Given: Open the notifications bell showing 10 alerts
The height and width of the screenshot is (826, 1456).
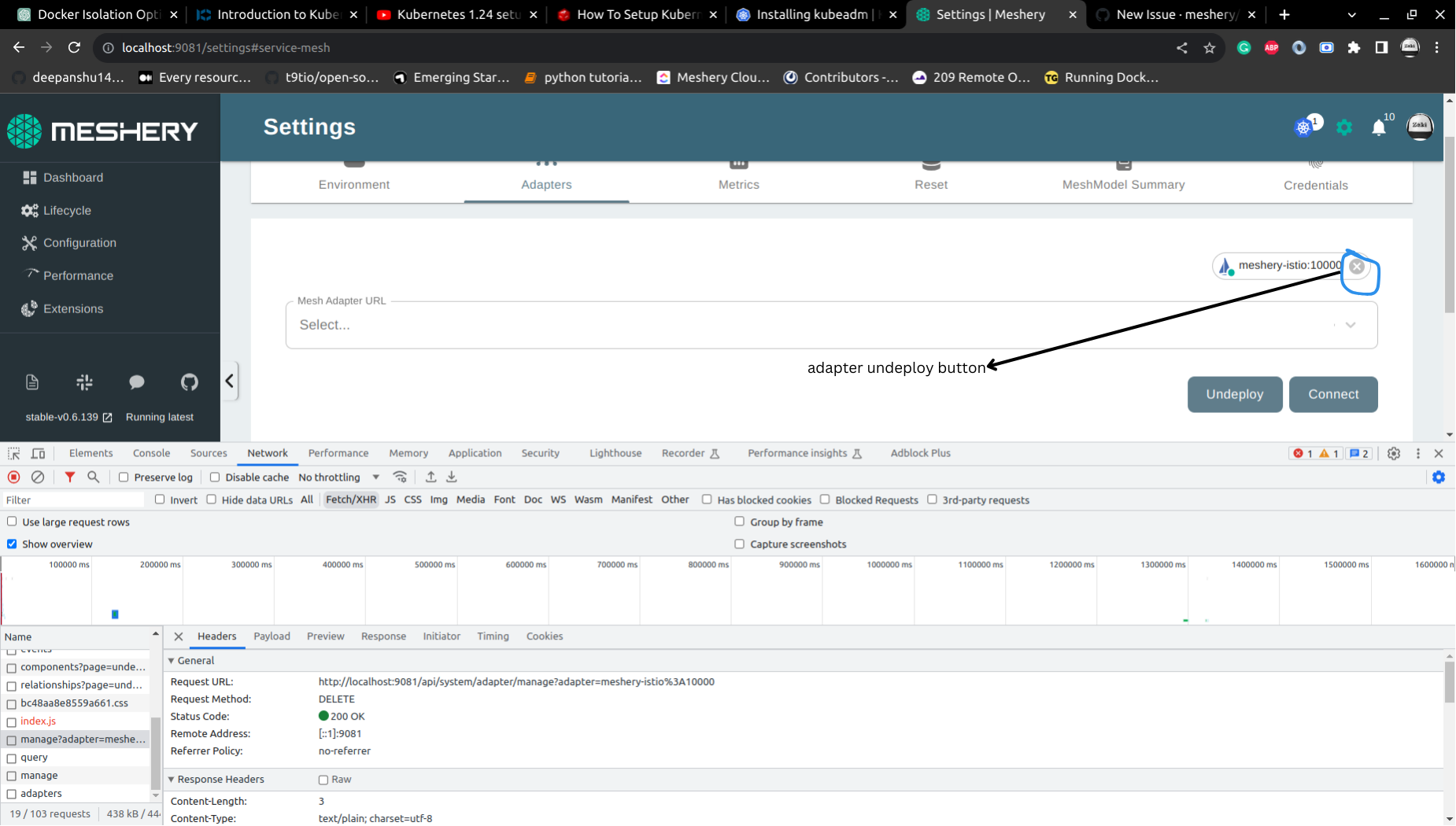Looking at the screenshot, I should 1379,127.
